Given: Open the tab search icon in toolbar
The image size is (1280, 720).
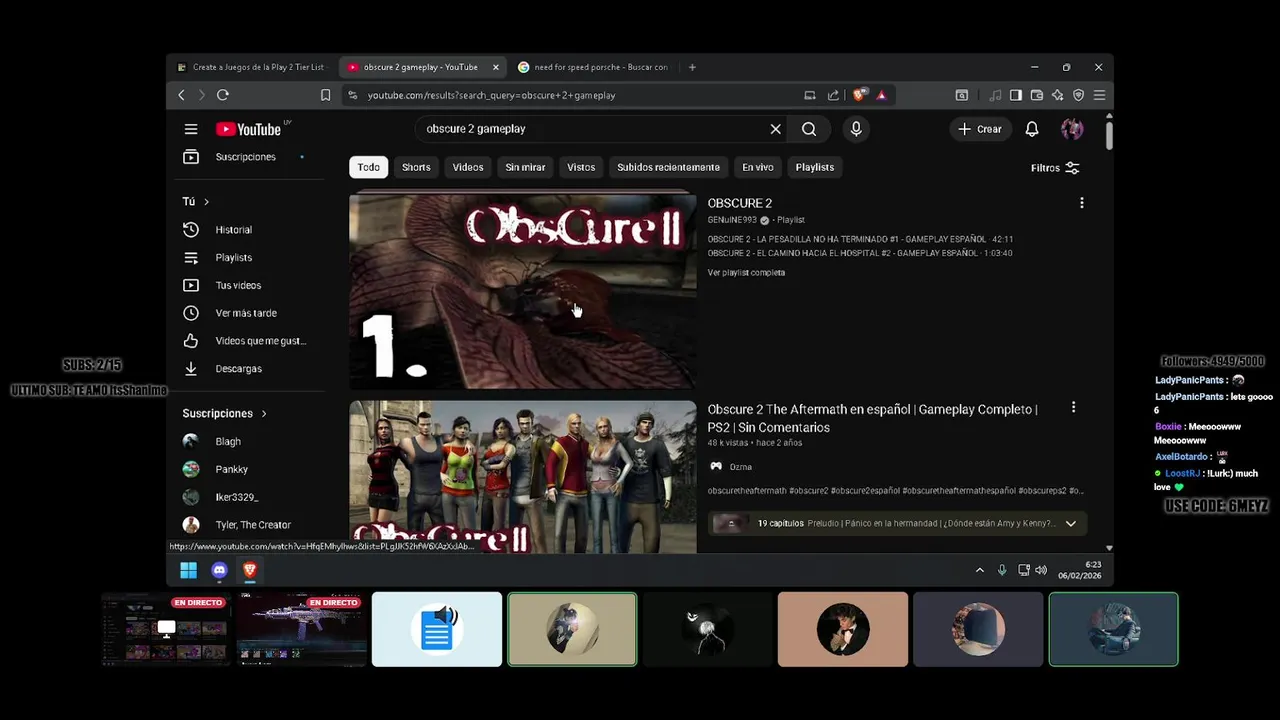Looking at the screenshot, I should click(961, 95).
